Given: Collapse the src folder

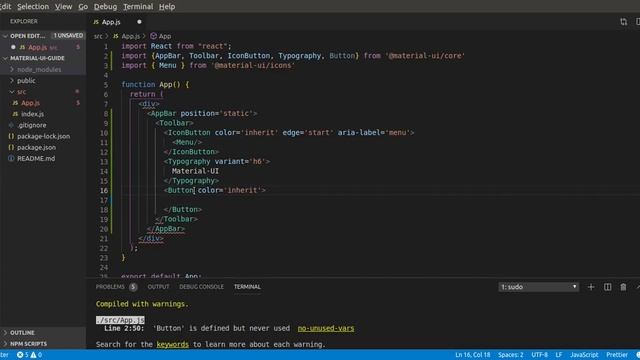Looking at the screenshot, I should tap(21, 91).
